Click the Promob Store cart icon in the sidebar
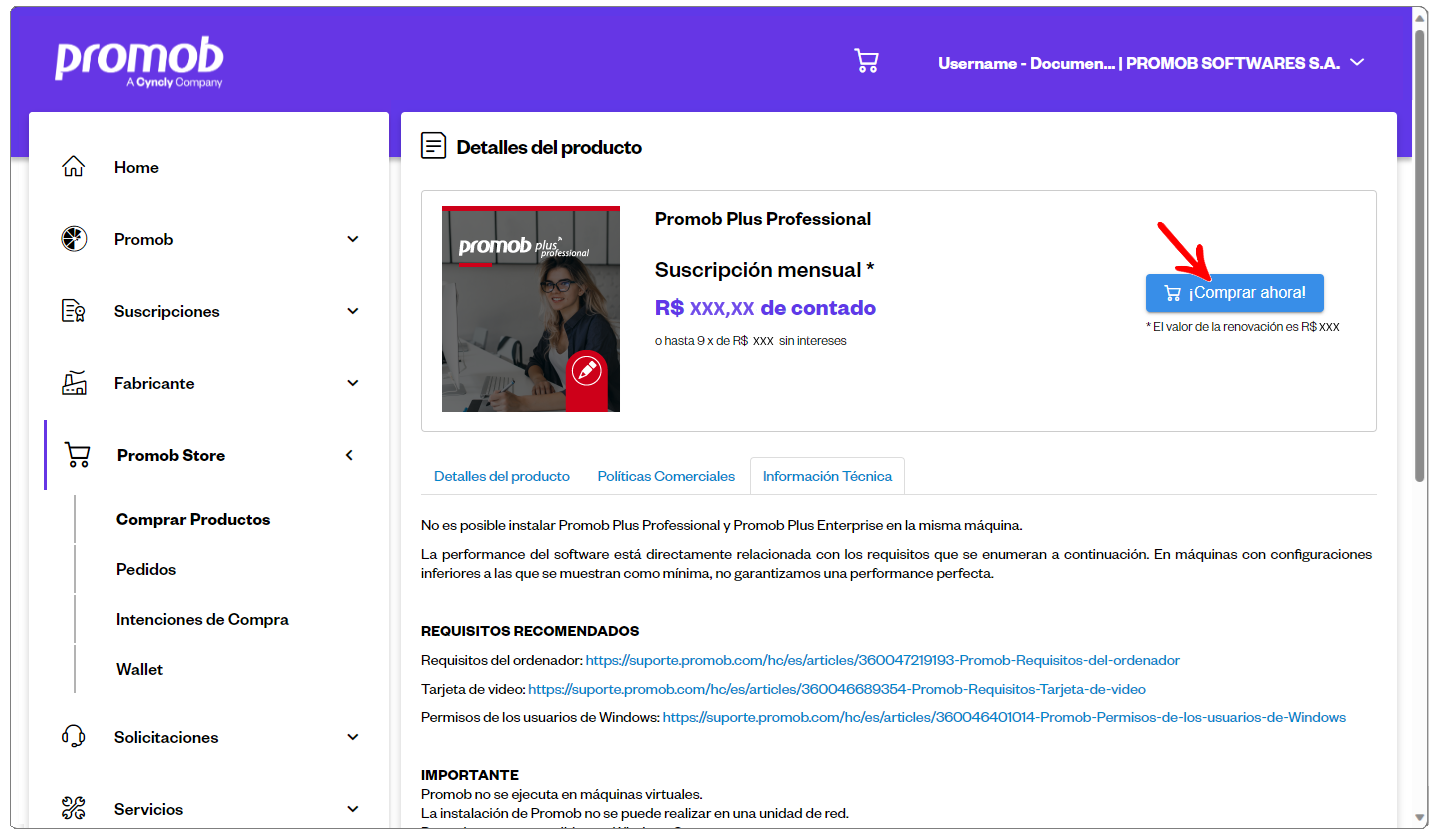1431x836 pixels. coord(77,455)
